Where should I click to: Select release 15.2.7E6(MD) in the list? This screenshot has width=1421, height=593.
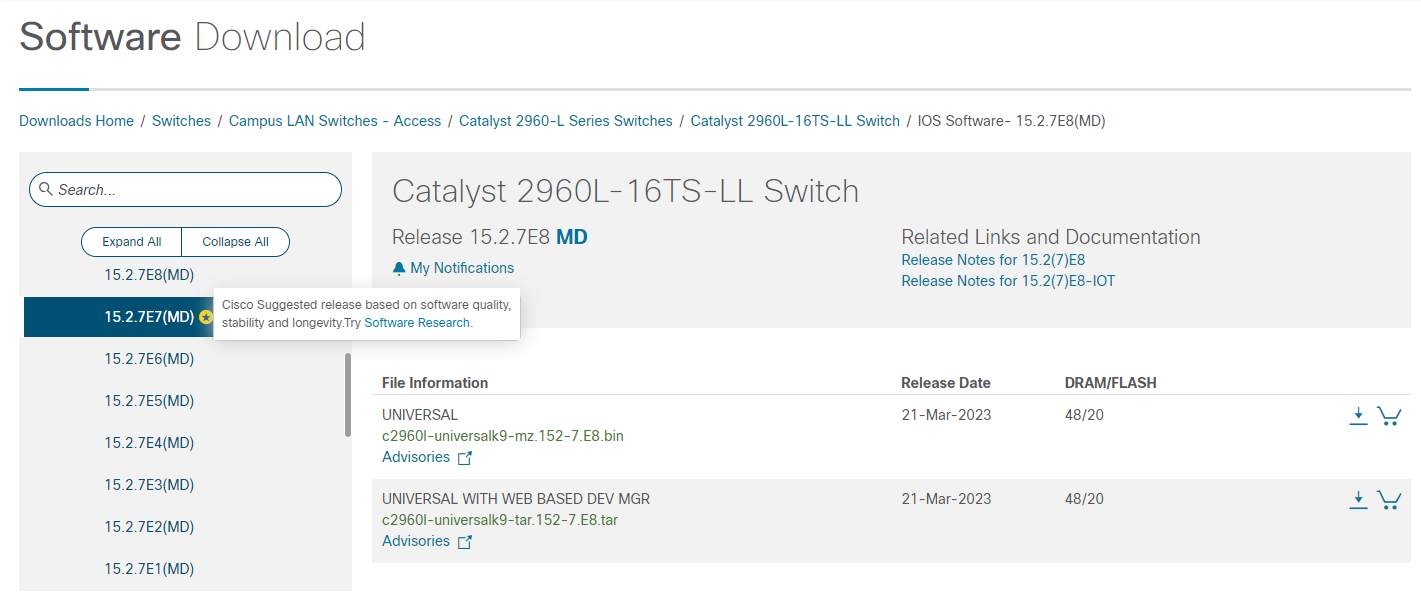tap(149, 359)
